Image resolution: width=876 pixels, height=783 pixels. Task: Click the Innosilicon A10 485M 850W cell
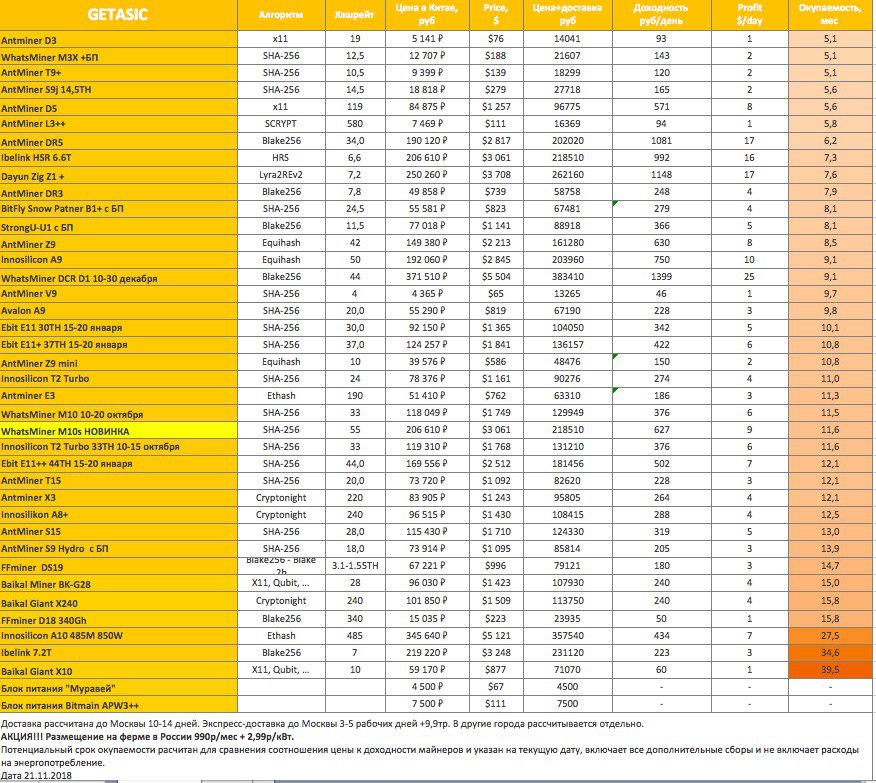pos(118,636)
